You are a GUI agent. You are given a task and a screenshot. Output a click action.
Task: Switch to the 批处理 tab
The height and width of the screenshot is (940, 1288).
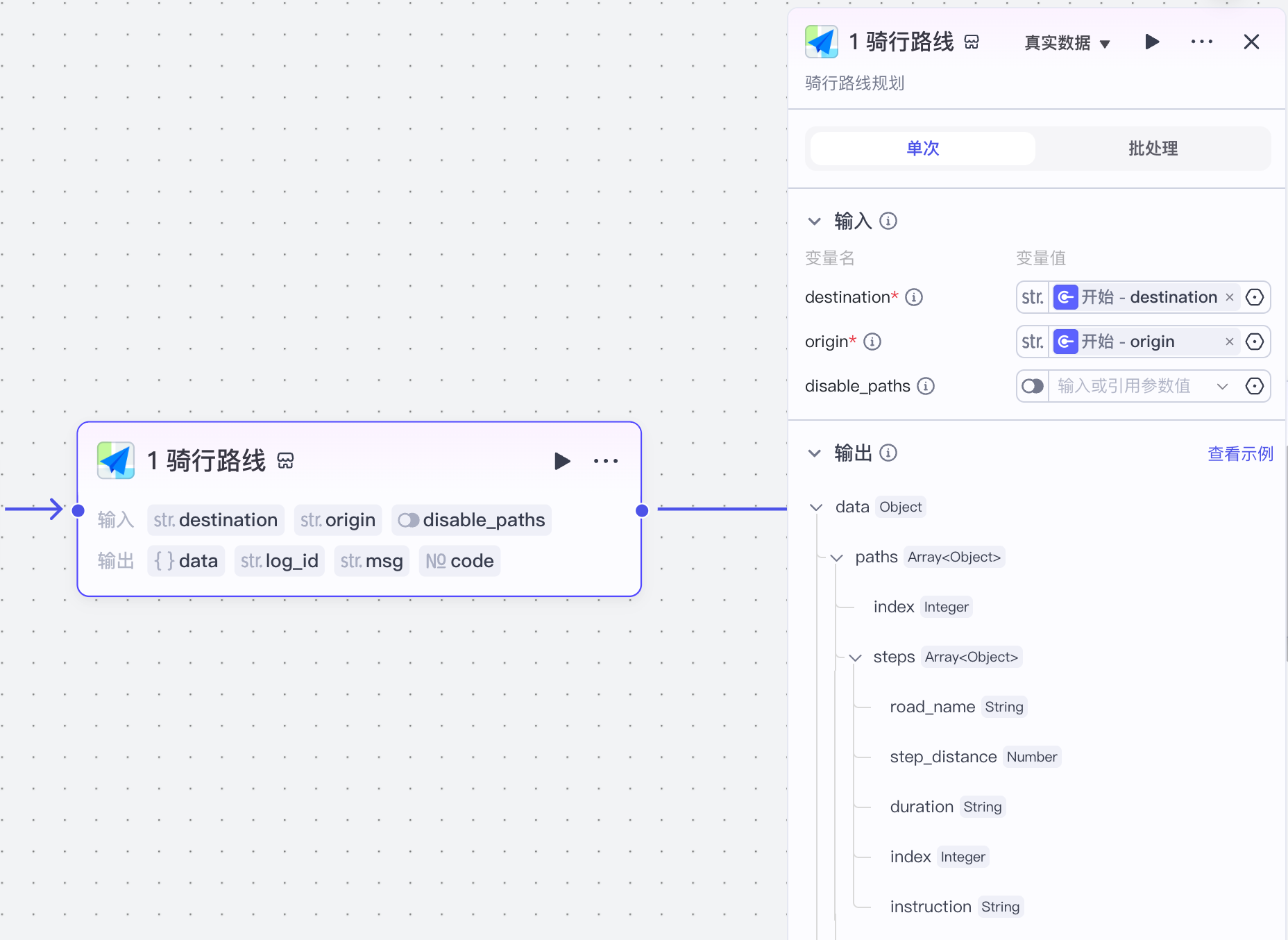coord(1153,148)
